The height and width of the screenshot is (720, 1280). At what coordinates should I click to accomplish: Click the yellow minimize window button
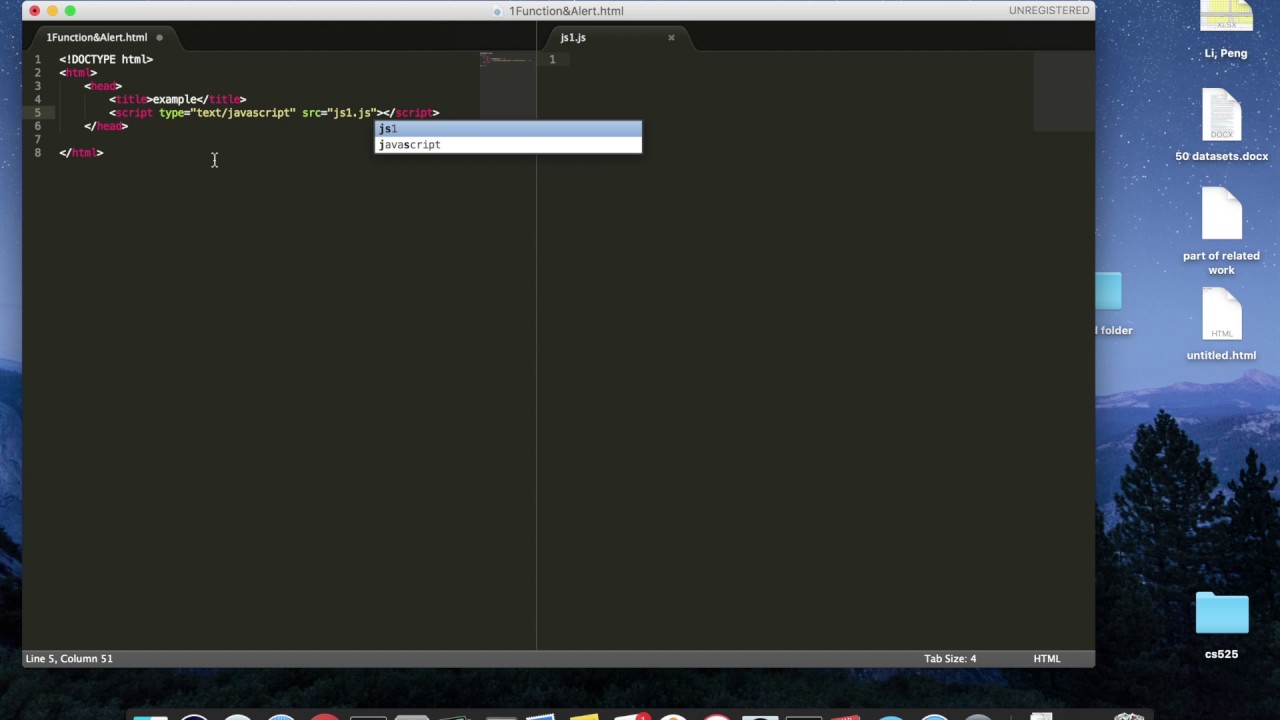point(52,10)
